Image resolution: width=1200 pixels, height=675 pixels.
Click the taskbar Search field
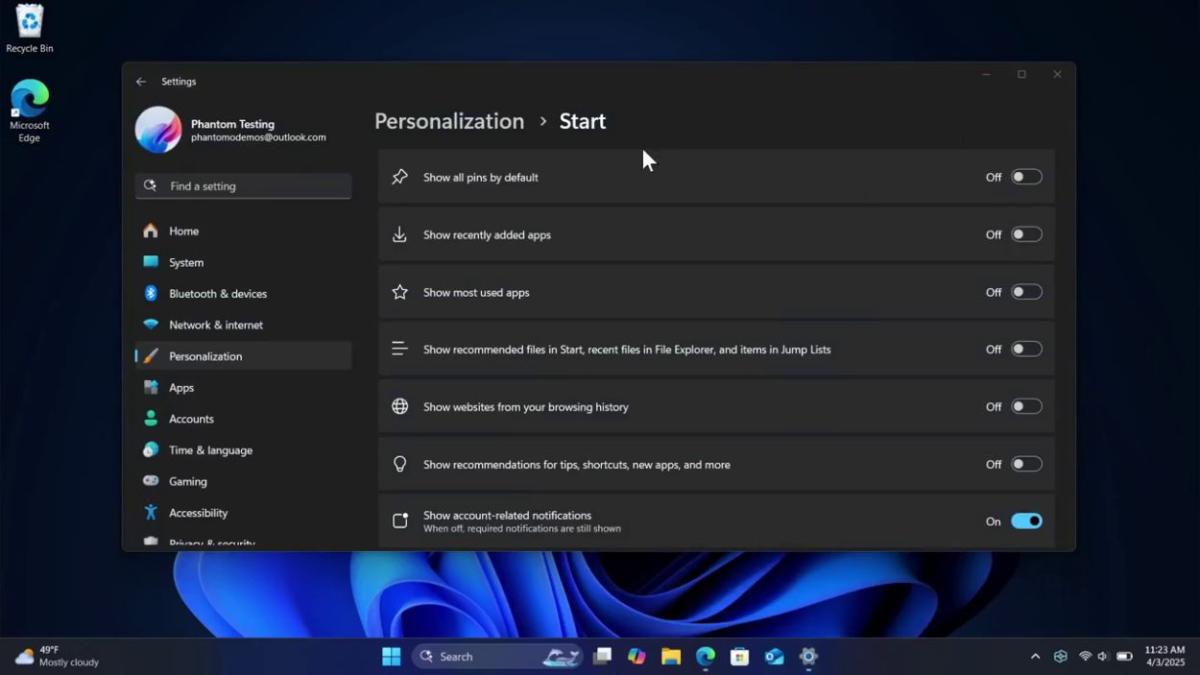pyautogui.click(x=470, y=656)
